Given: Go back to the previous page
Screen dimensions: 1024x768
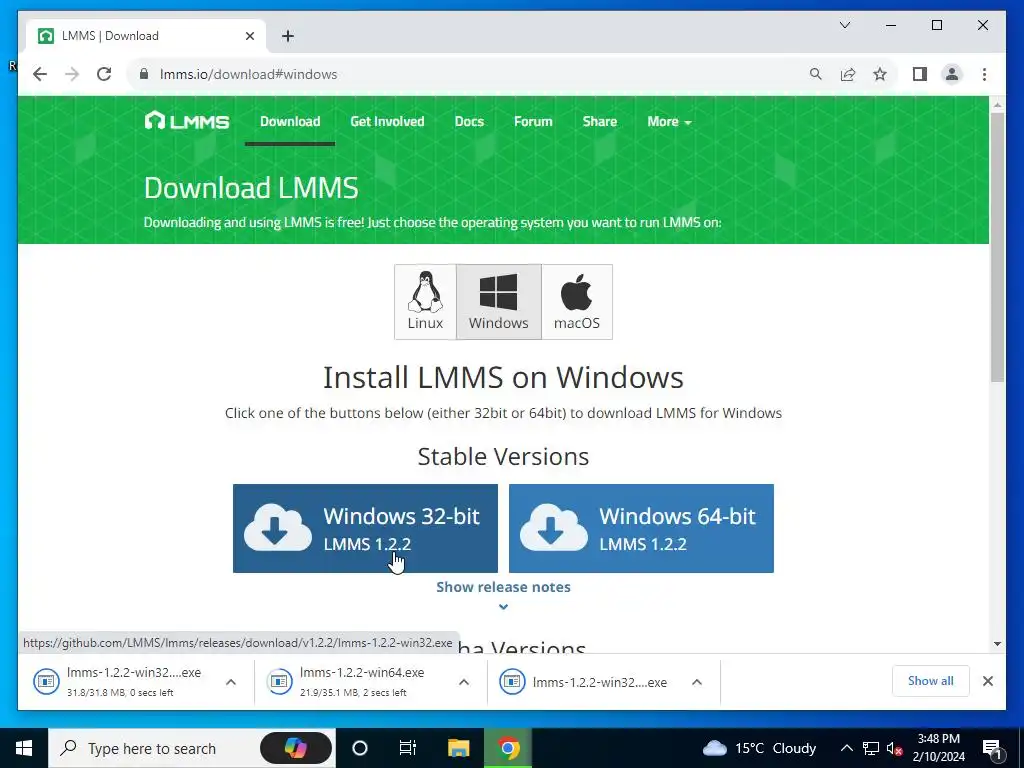Looking at the screenshot, I should (x=40, y=74).
